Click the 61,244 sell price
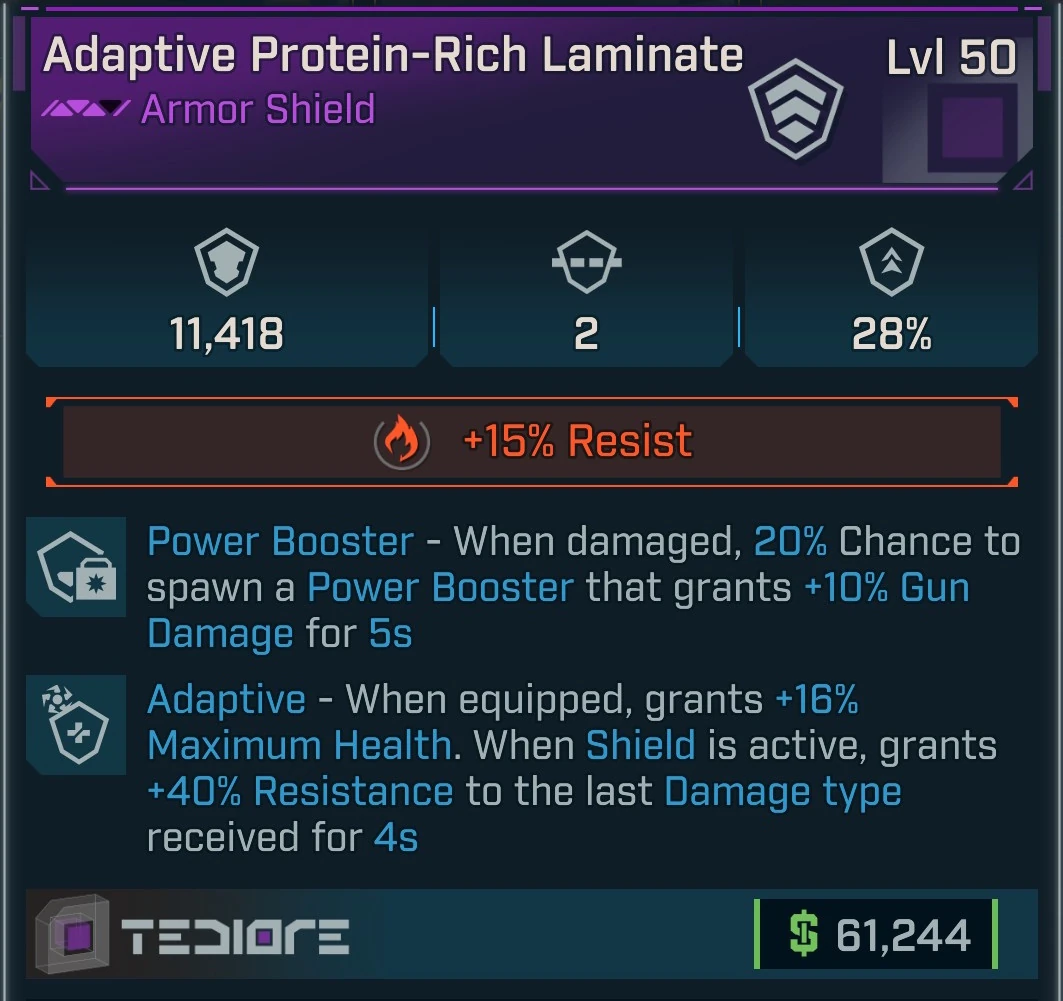The image size is (1063, 1001). click(x=903, y=936)
